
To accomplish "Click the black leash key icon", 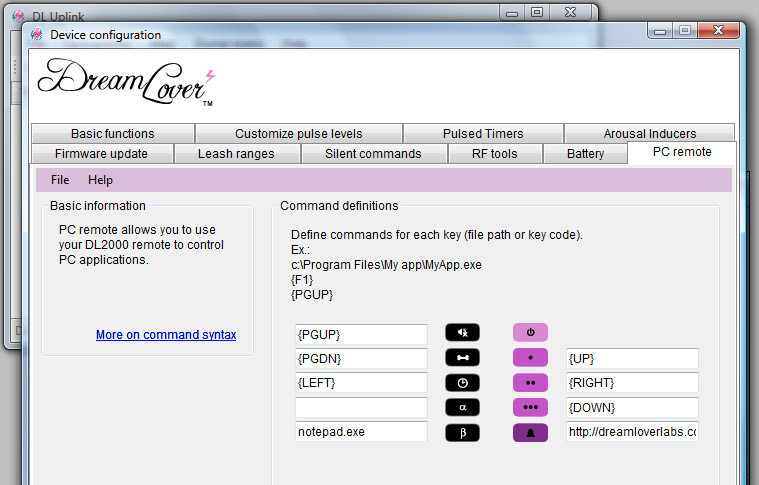I will pos(462,358).
